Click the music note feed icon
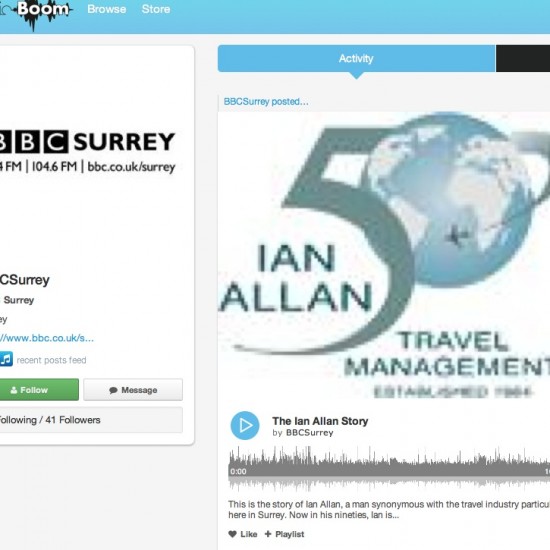Image resolution: width=550 pixels, height=550 pixels. tap(6, 359)
